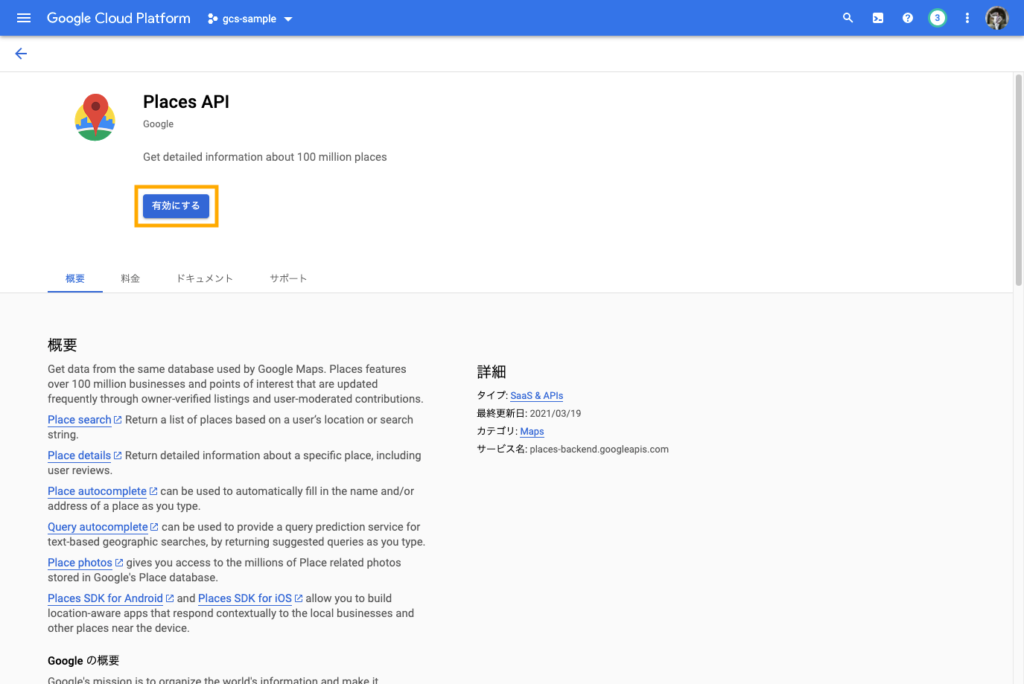Click the Google publisher name under title
The image size is (1024, 684).
tap(158, 124)
